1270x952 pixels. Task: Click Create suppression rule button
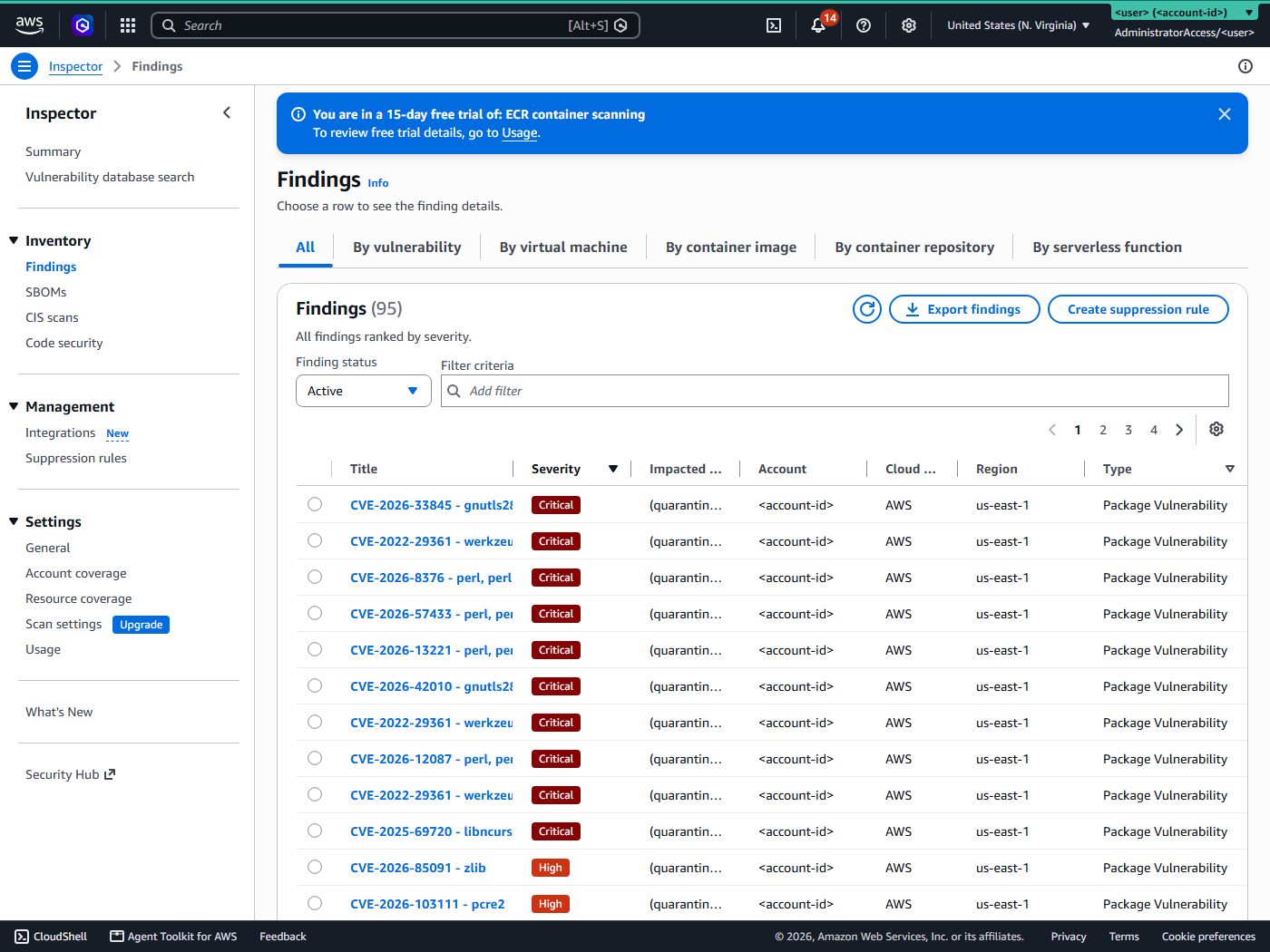click(x=1138, y=309)
